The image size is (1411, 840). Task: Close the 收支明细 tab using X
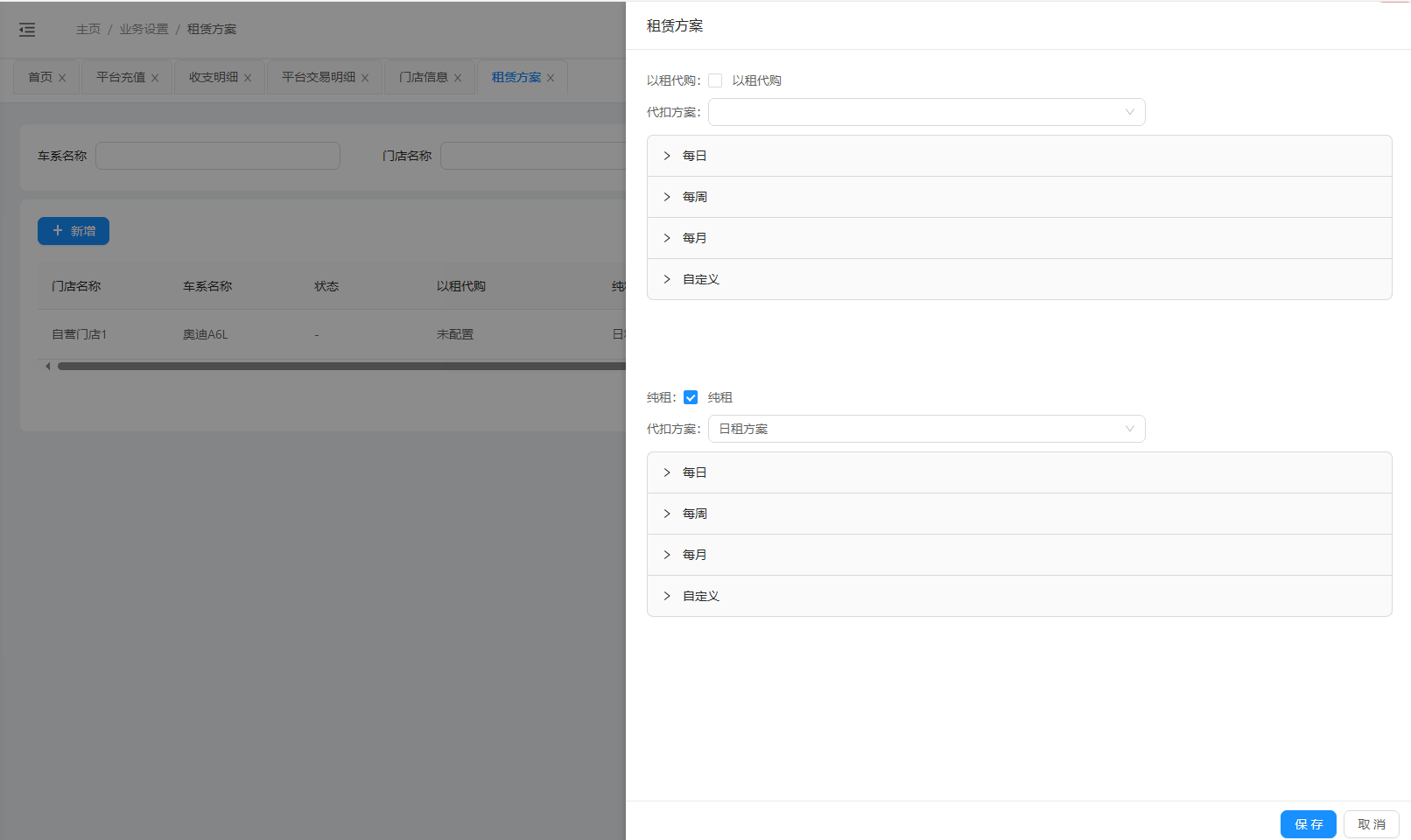248,78
